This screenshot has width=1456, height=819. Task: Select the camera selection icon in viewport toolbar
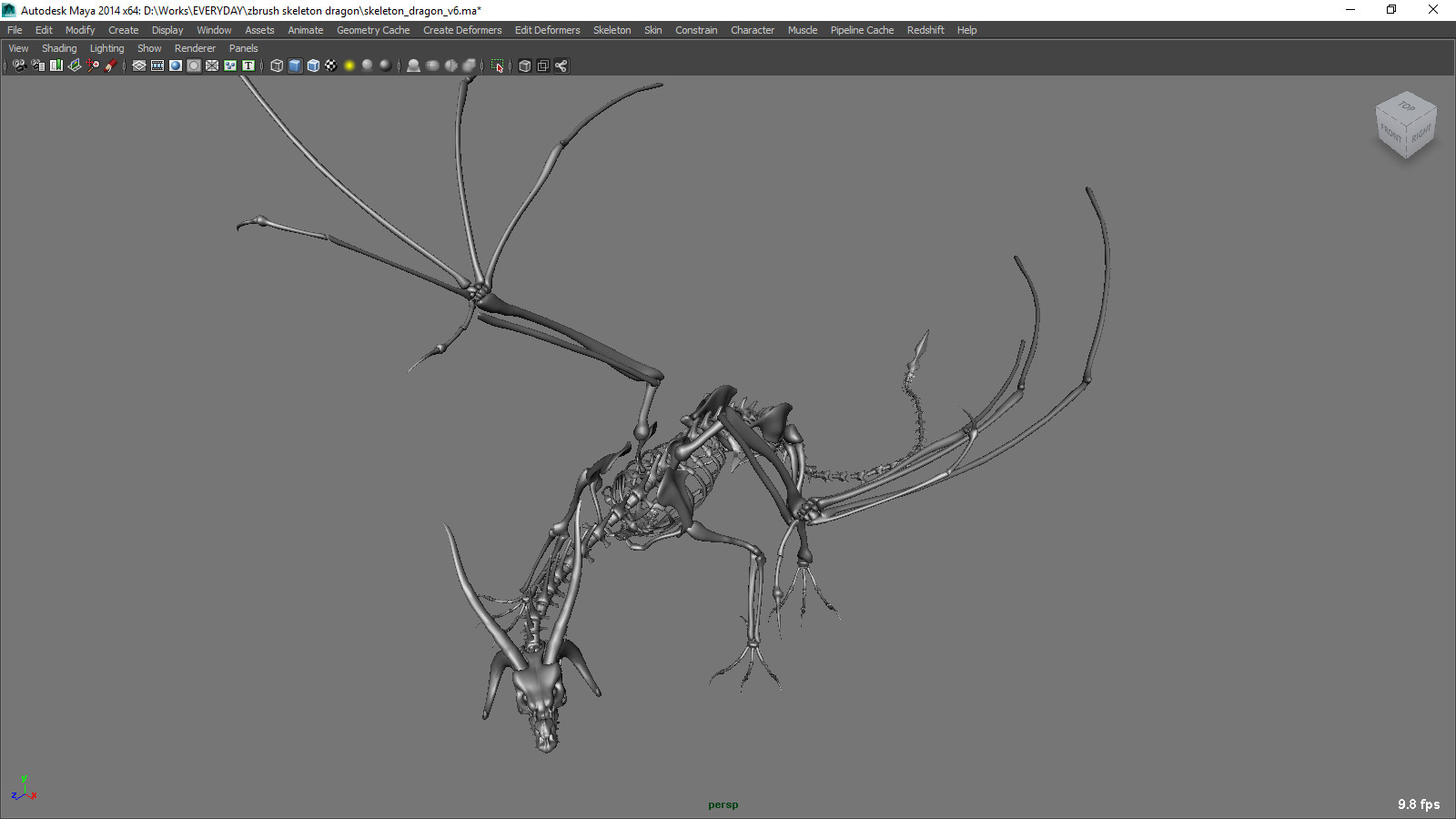(x=18, y=65)
